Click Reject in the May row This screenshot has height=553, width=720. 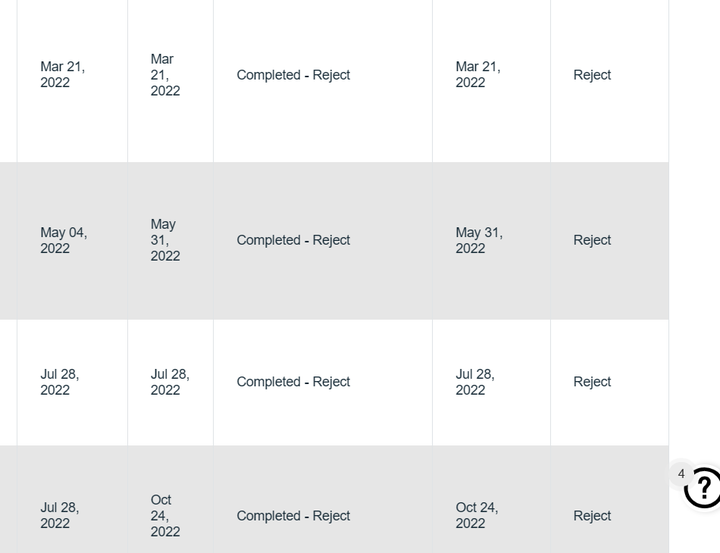tap(592, 240)
